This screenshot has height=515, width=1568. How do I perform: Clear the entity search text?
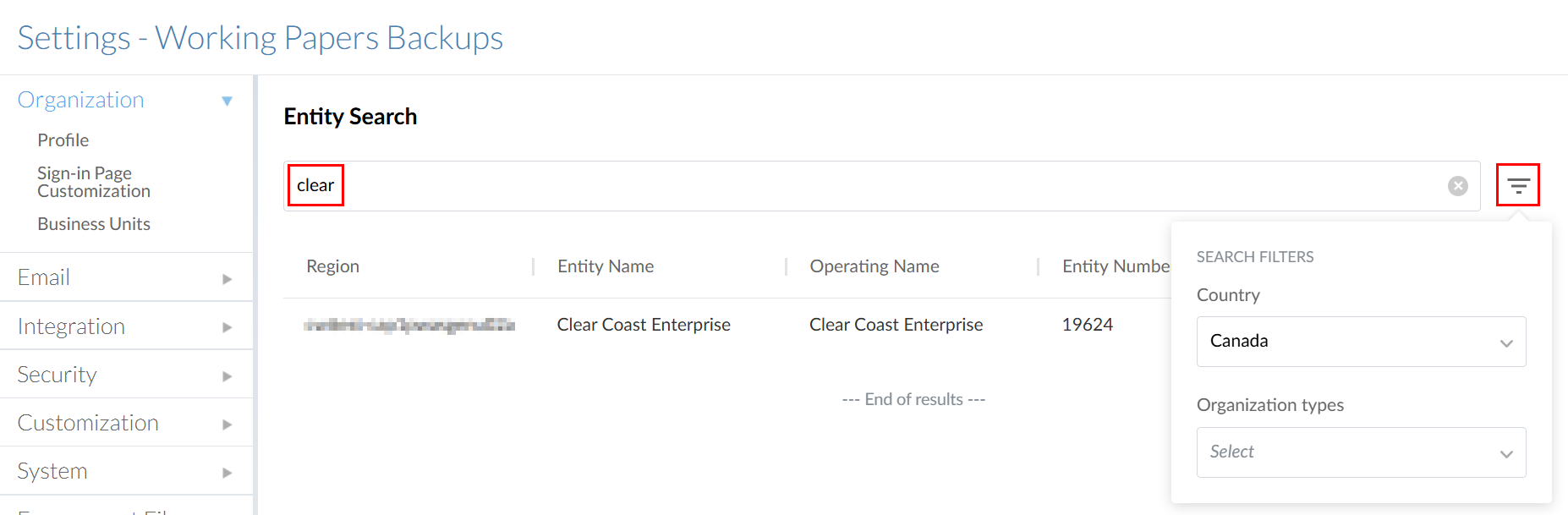[x=1457, y=186]
